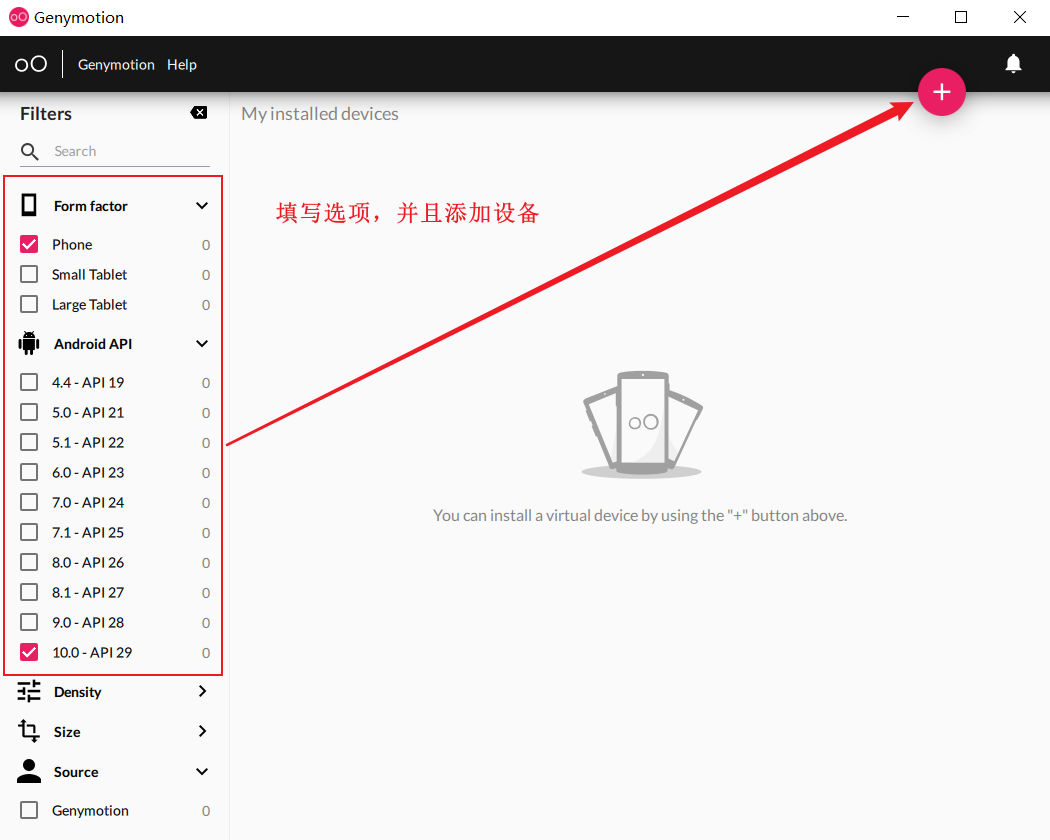Uncheck the Phone checkbox
1050x840 pixels.
[x=29, y=244]
